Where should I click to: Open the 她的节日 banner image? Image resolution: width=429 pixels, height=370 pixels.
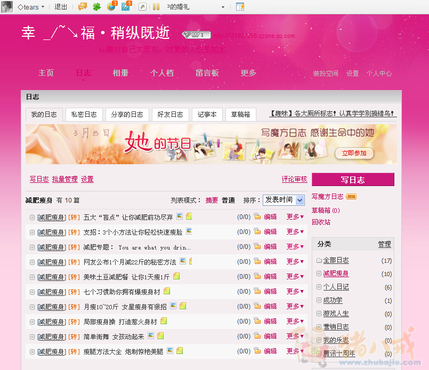pos(211,144)
